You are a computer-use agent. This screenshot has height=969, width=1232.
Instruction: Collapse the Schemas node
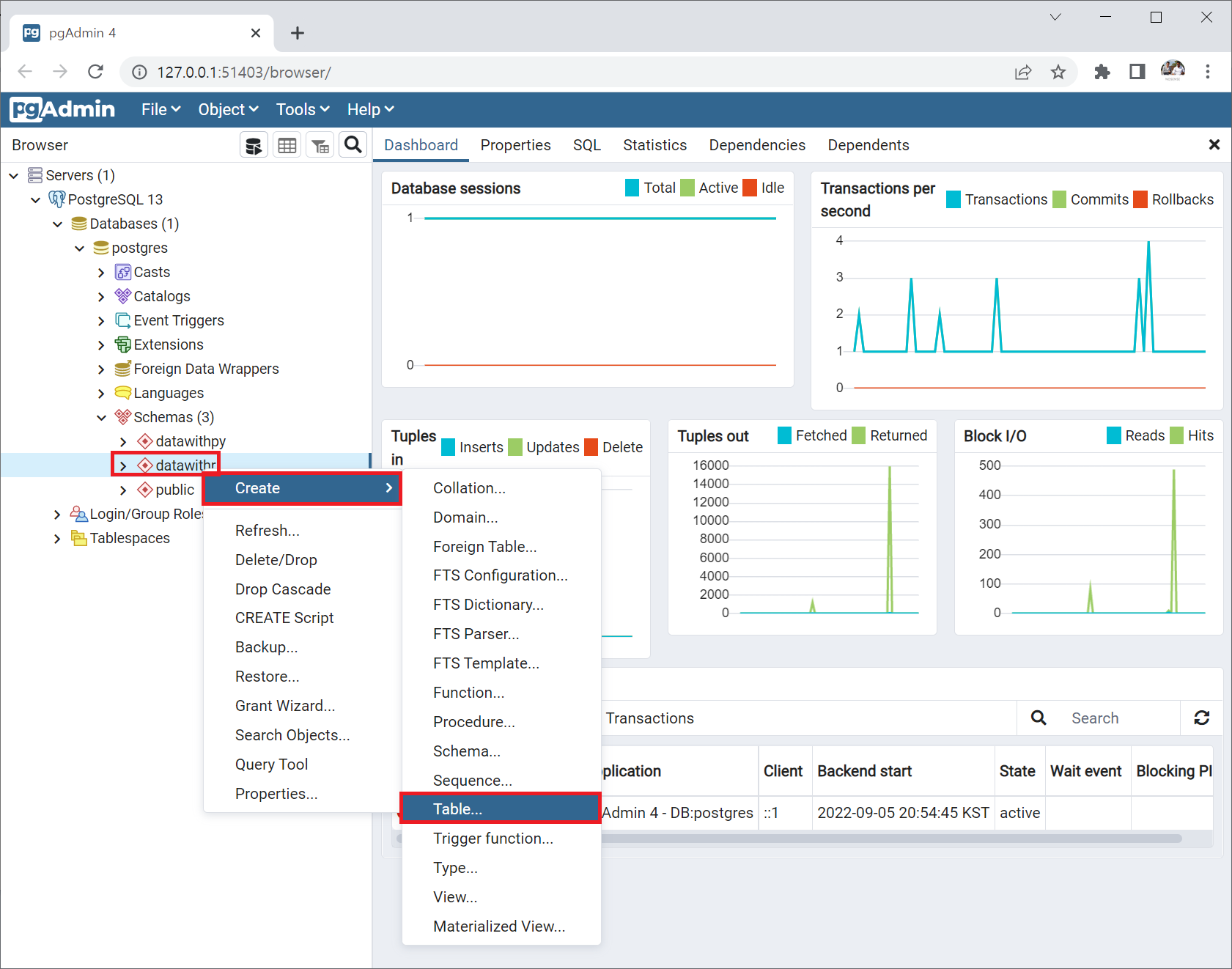click(x=102, y=417)
